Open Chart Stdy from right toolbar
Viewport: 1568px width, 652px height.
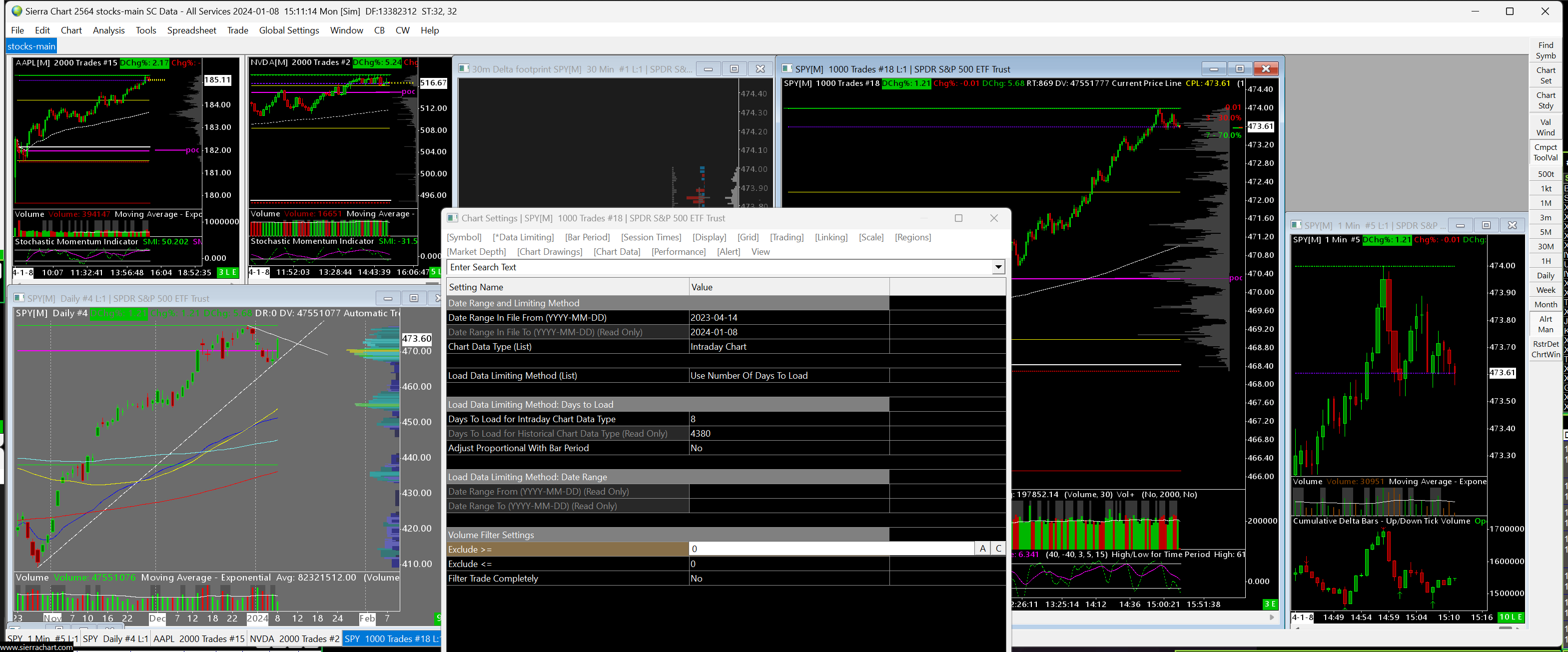1545,100
